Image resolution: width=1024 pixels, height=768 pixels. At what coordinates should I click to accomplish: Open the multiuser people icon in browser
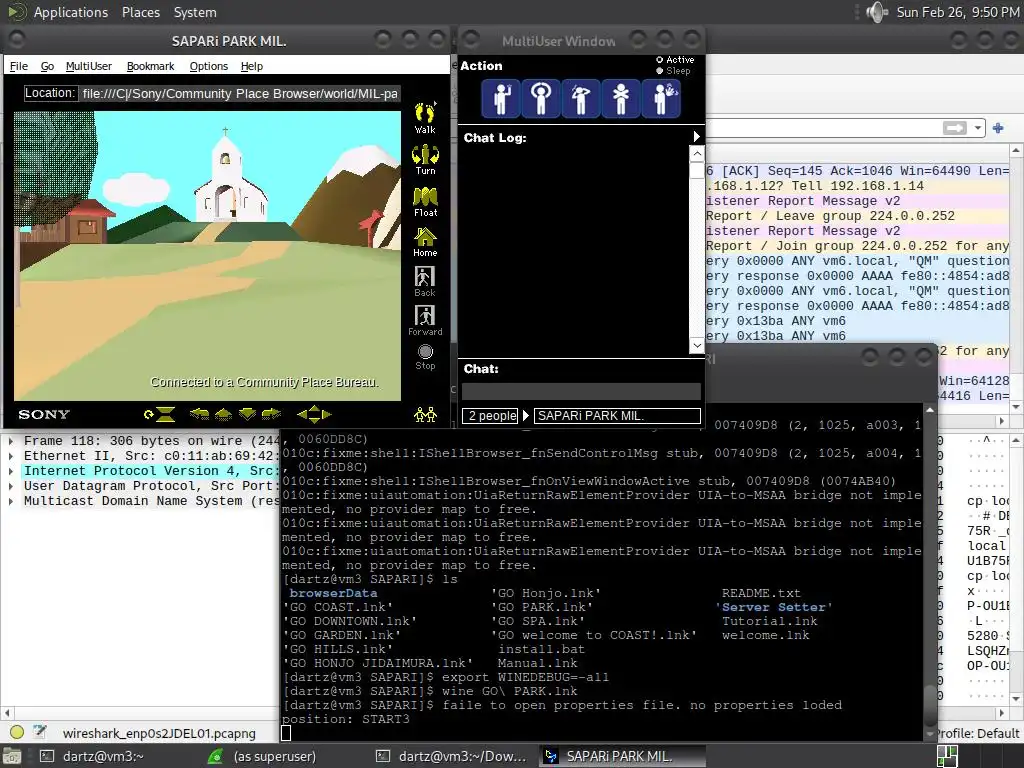point(425,414)
